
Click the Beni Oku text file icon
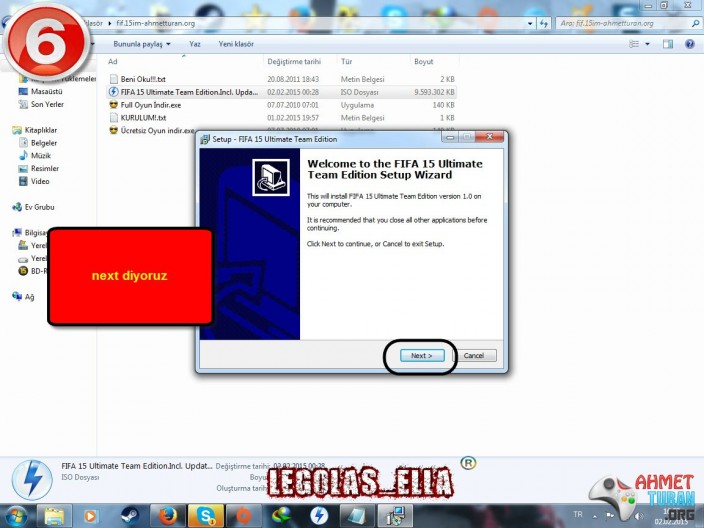coord(114,79)
